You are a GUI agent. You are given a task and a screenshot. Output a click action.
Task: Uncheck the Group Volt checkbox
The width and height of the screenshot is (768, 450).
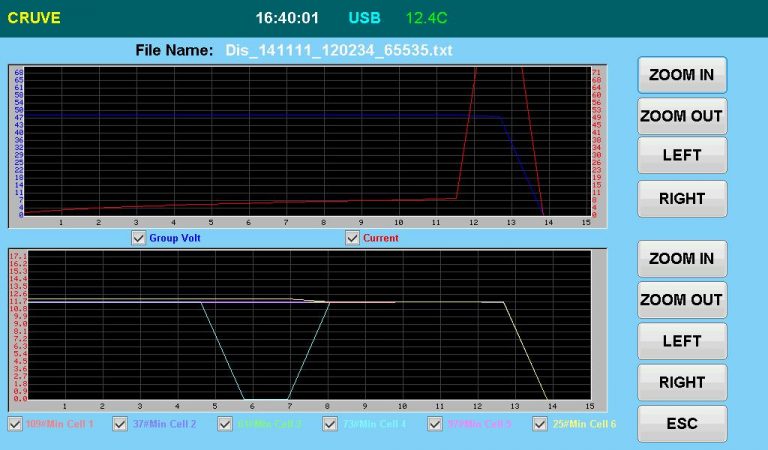[139, 238]
